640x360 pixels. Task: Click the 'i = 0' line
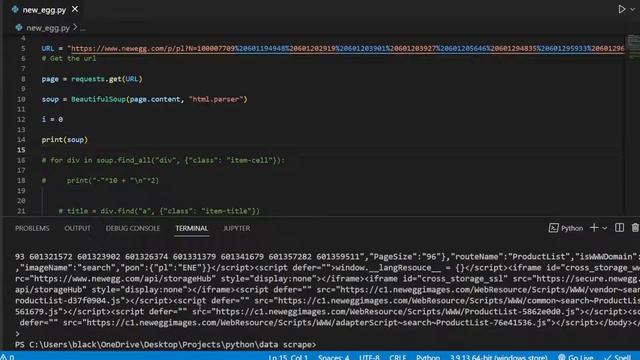[x=52, y=119]
